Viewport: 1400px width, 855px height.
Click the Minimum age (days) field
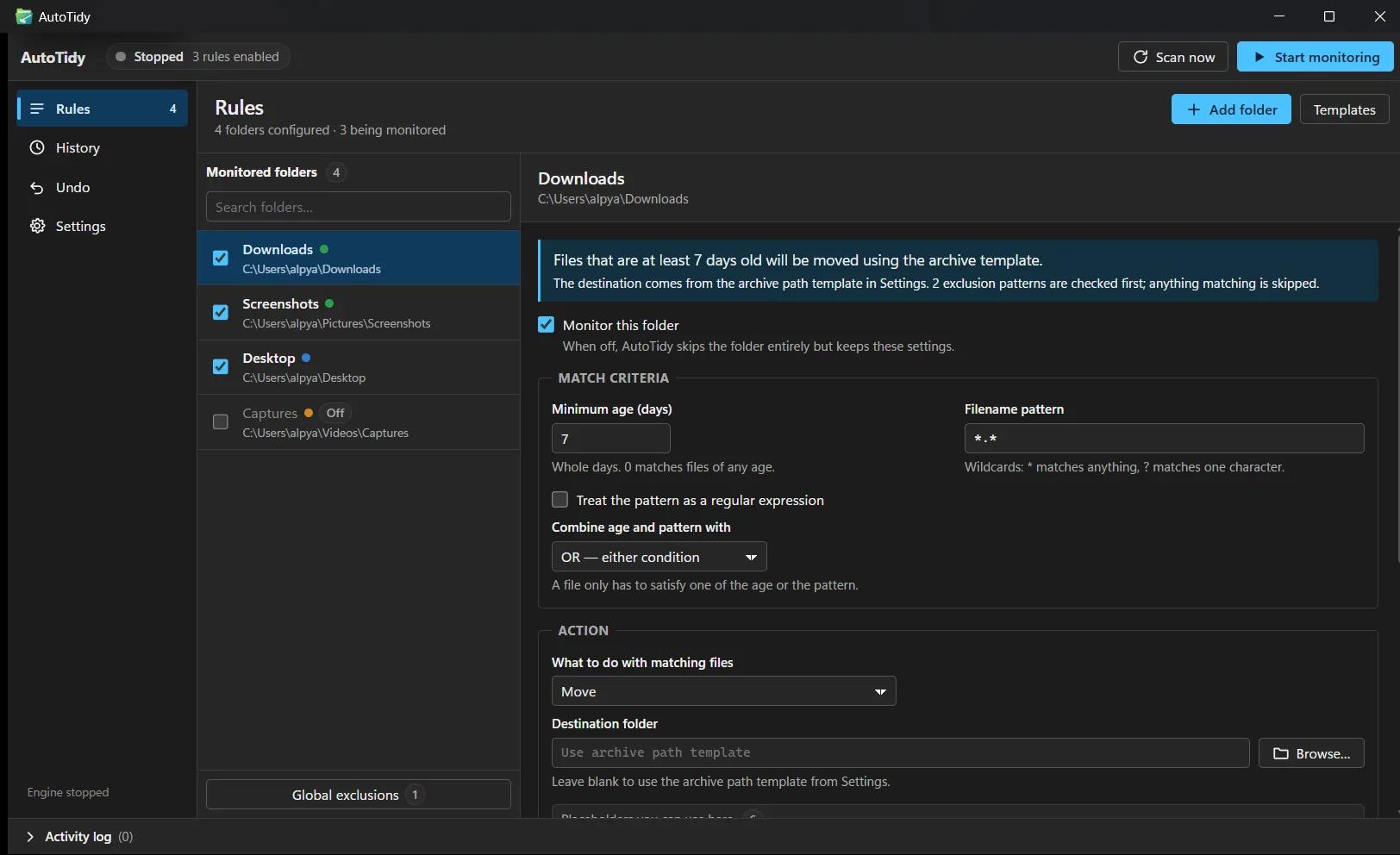611,439
